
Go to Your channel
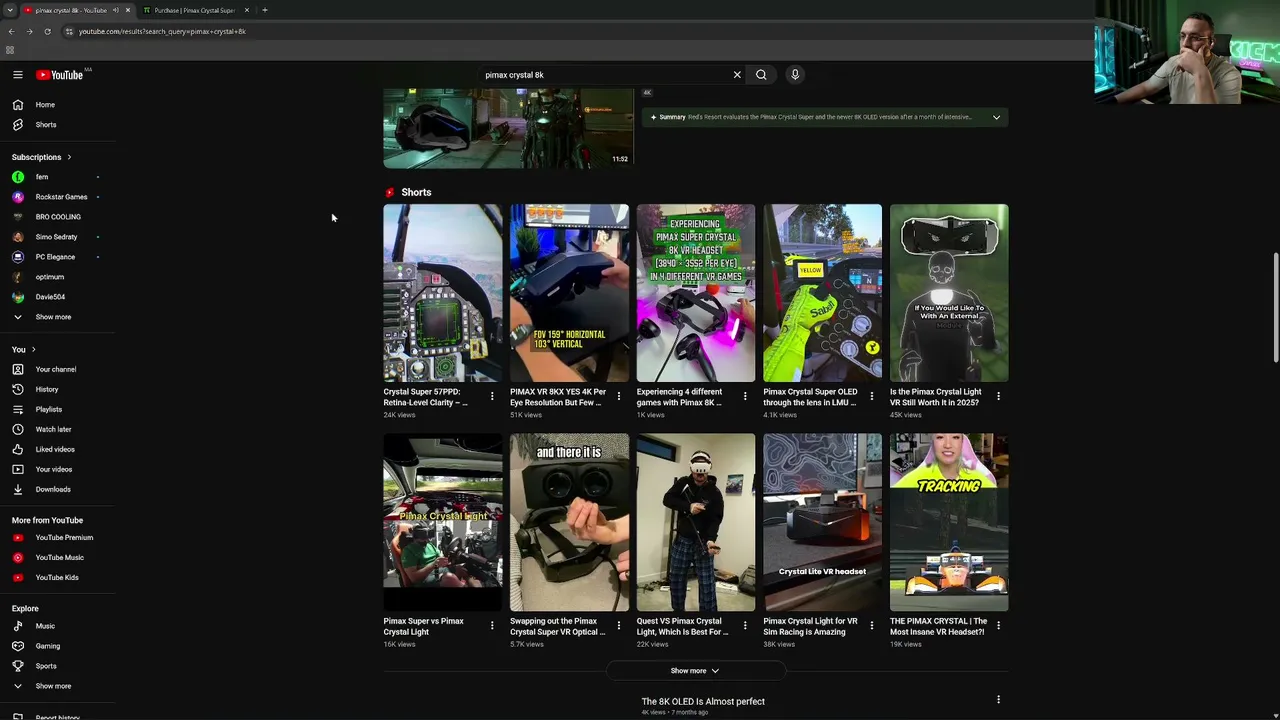click(x=57, y=369)
